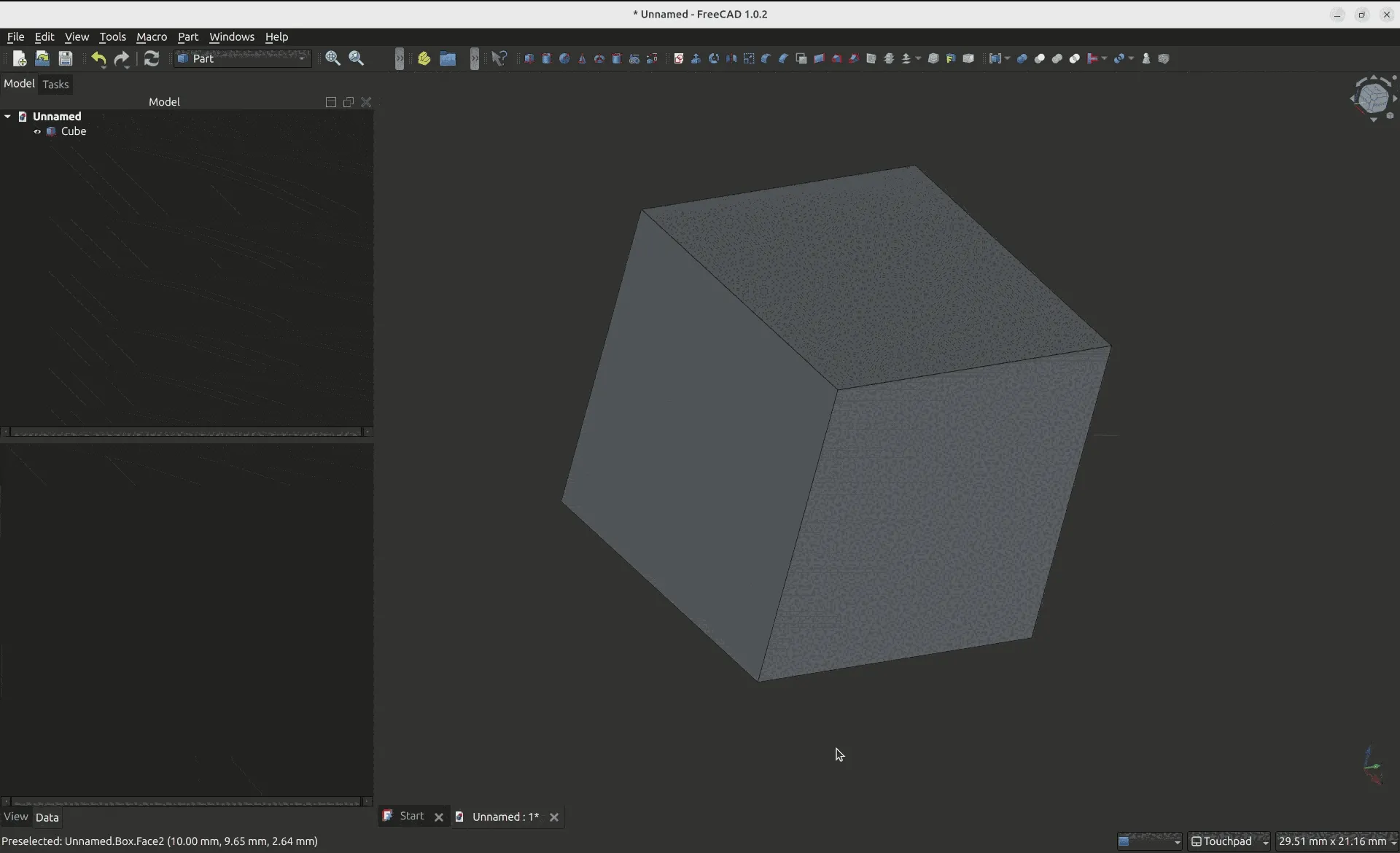This screenshot has width=1400, height=853.
Task: Create a cube primitive with the Box tool
Action: pos(529,59)
